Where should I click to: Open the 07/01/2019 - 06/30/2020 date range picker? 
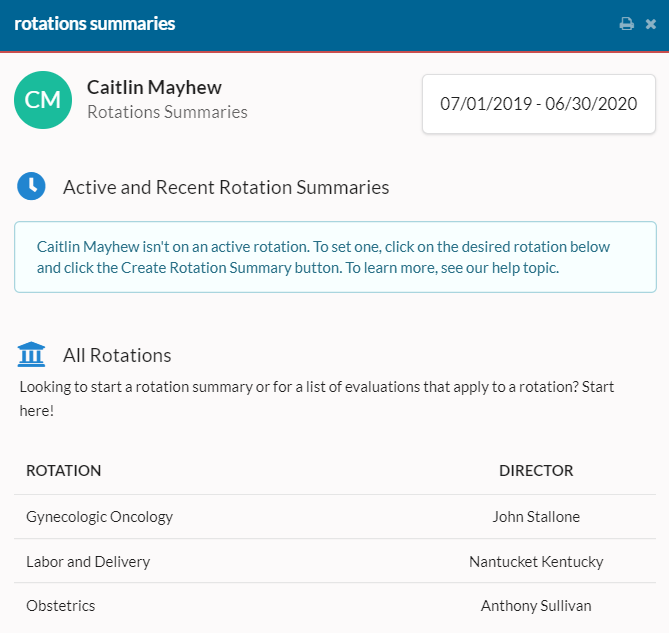click(538, 104)
